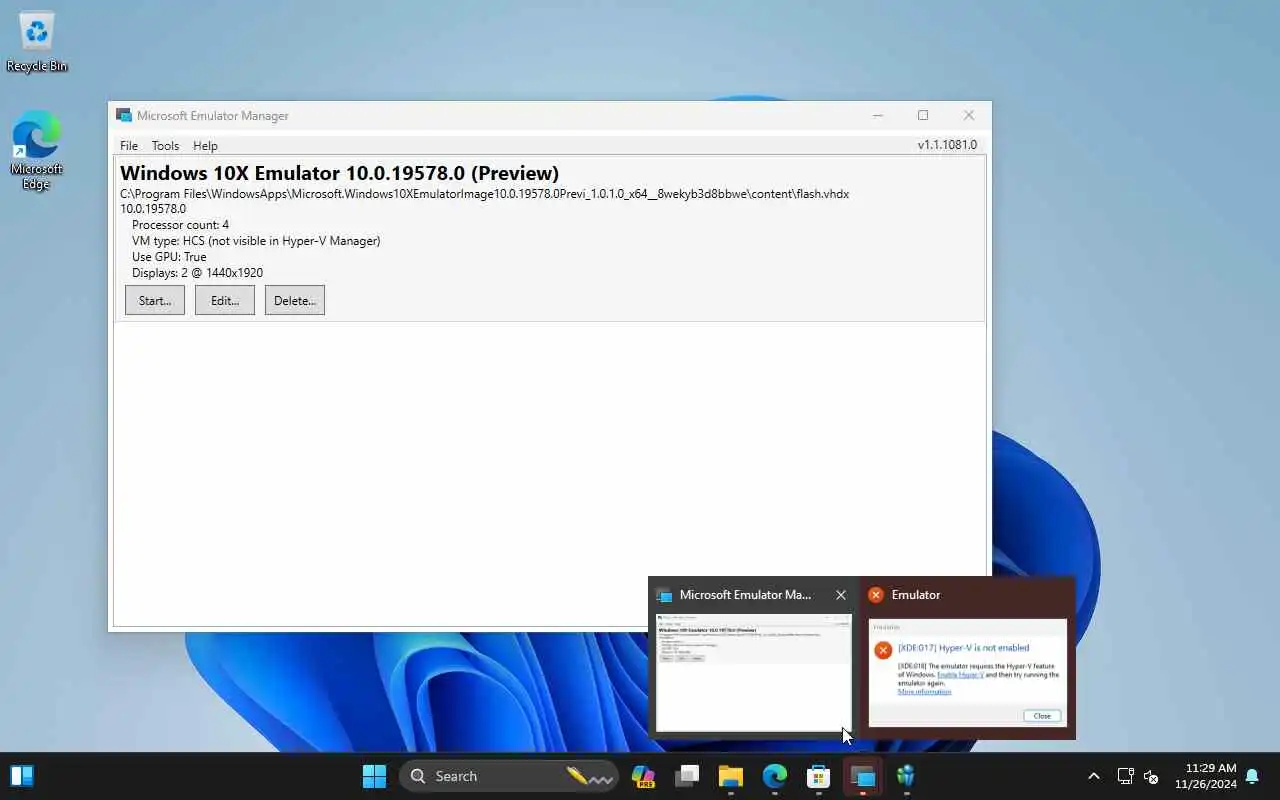Open the Recycle Bin desktop icon

coord(37,42)
